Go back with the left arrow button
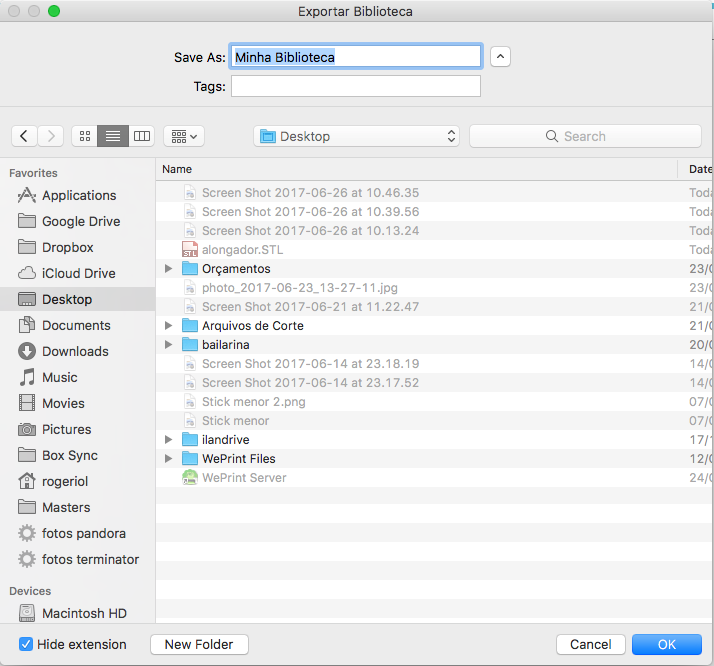The height and width of the screenshot is (666, 714). click(24, 136)
